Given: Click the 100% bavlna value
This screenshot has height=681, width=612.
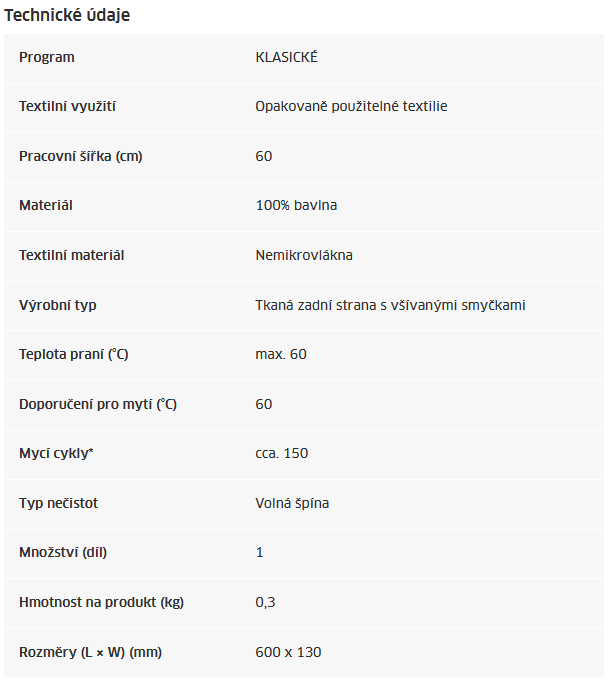Looking at the screenshot, I should pyautogui.click(x=296, y=205).
